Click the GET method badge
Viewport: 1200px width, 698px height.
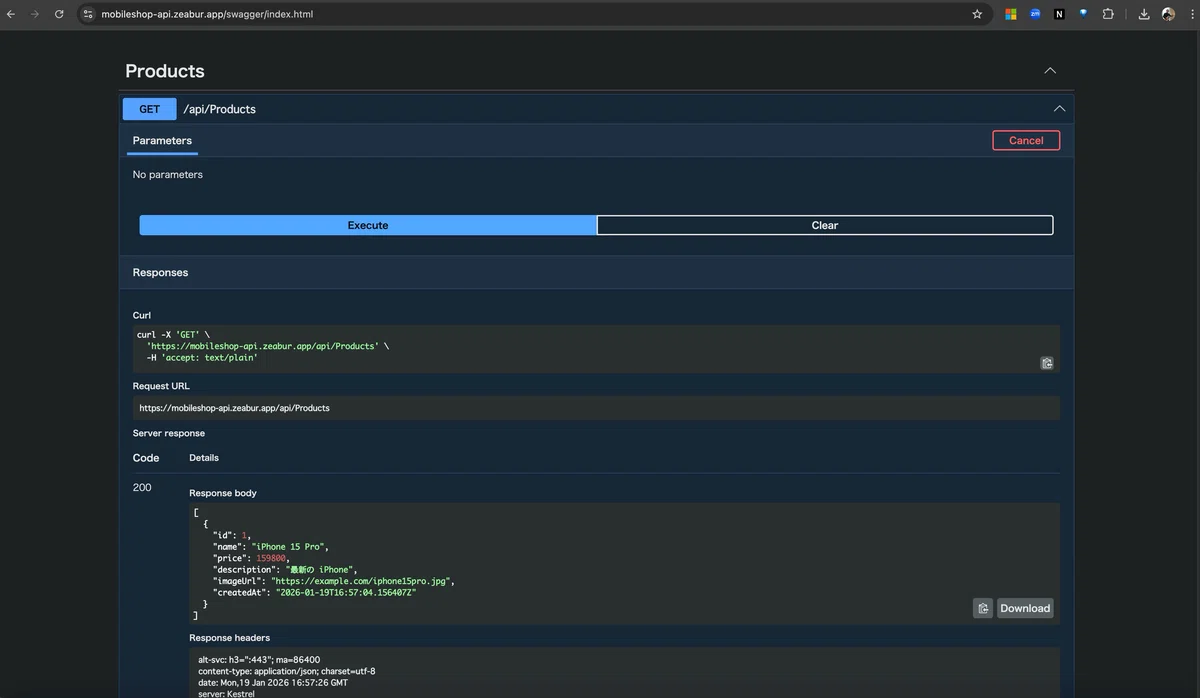pos(149,109)
